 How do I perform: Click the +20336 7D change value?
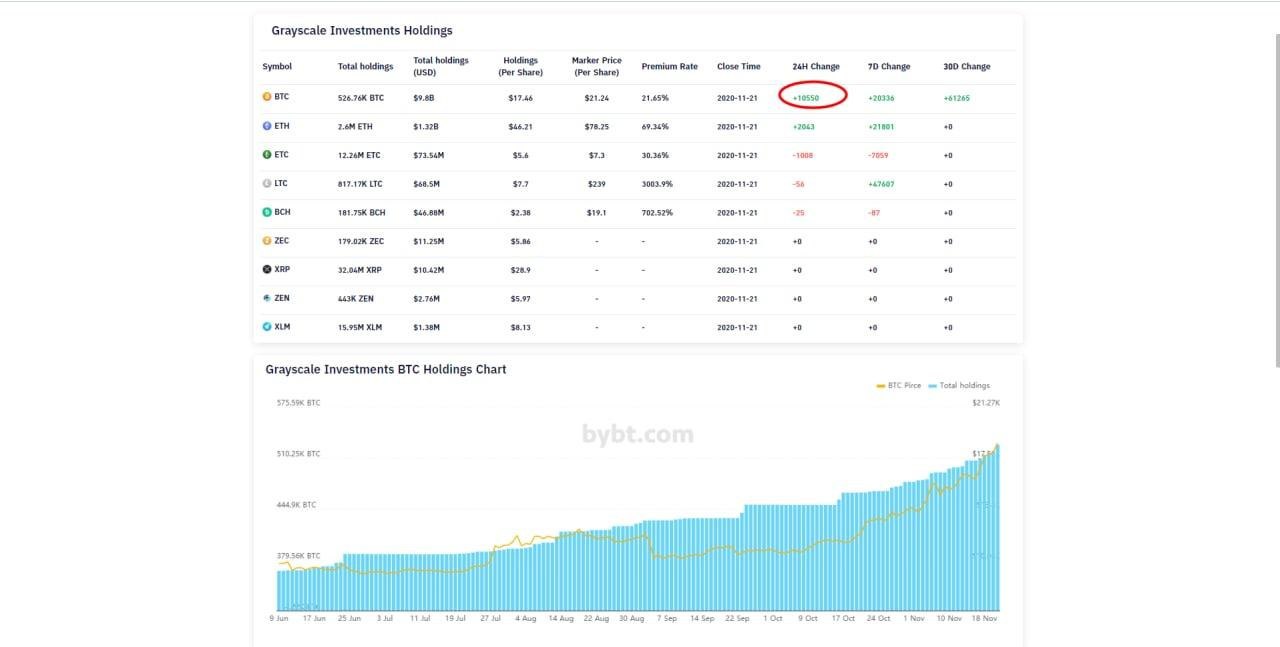pyautogui.click(x=882, y=98)
